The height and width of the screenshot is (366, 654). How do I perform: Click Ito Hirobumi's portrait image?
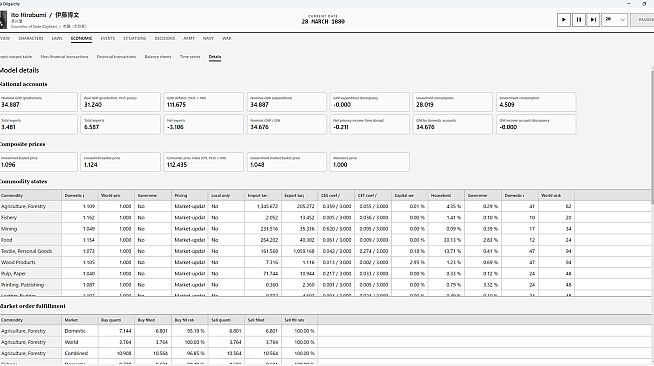3,20
